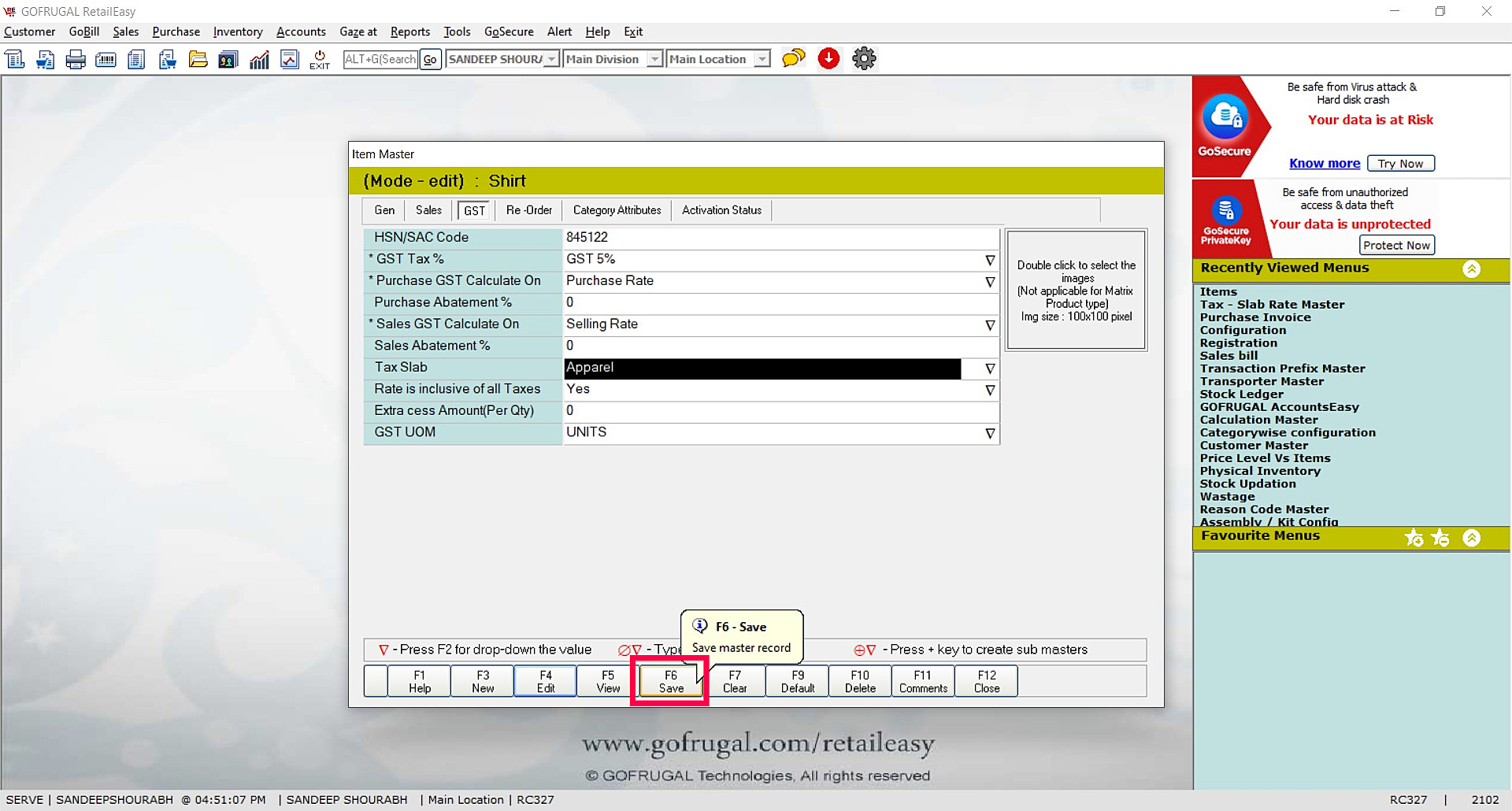Image resolution: width=1512 pixels, height=811 pixels.
Task: Click the remove favourite star icon
Action: tap(1440, 538)
